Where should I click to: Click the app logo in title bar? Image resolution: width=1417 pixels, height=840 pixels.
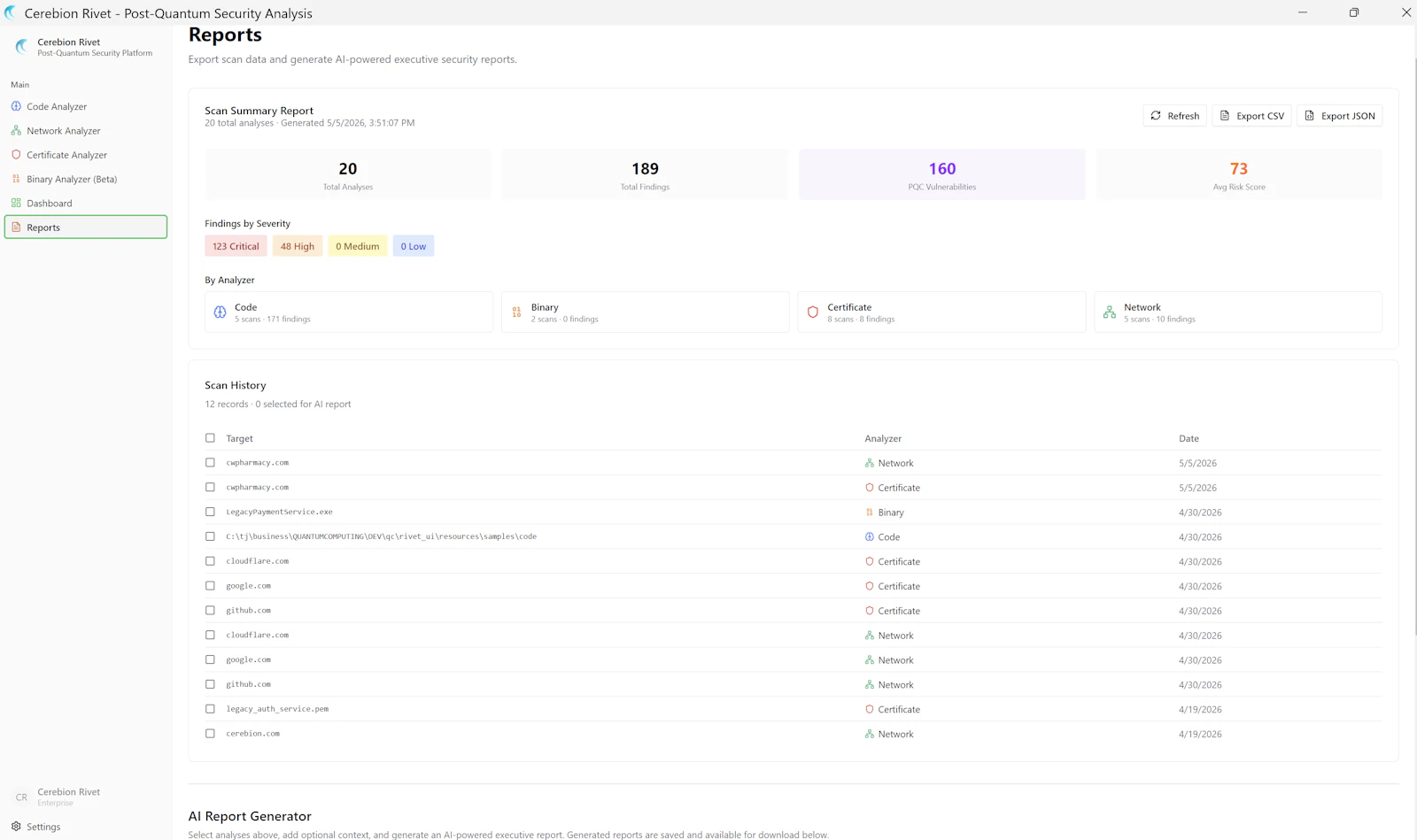[11, 13]
